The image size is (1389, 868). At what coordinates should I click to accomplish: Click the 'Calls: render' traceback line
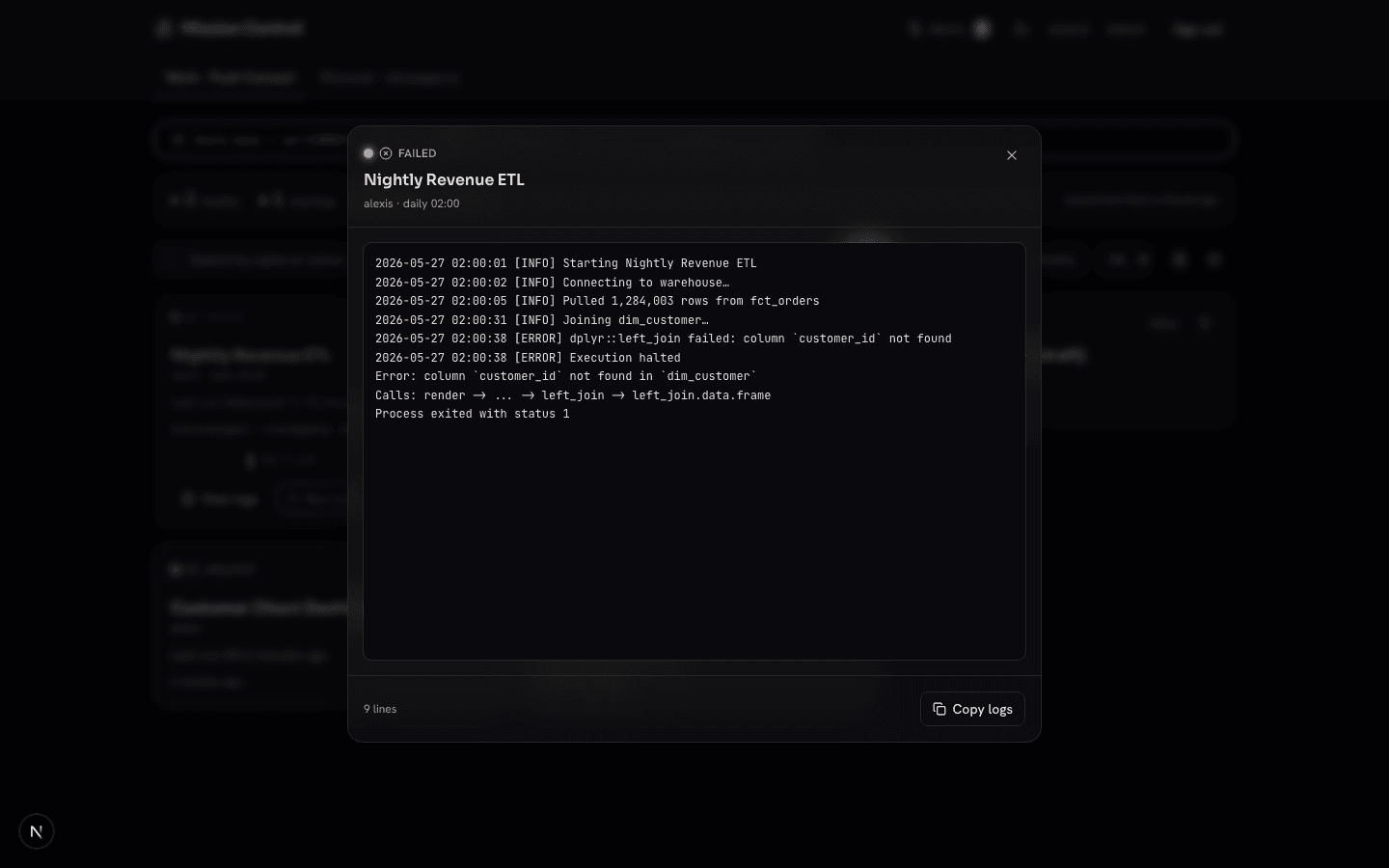click(x=573, y=395)
